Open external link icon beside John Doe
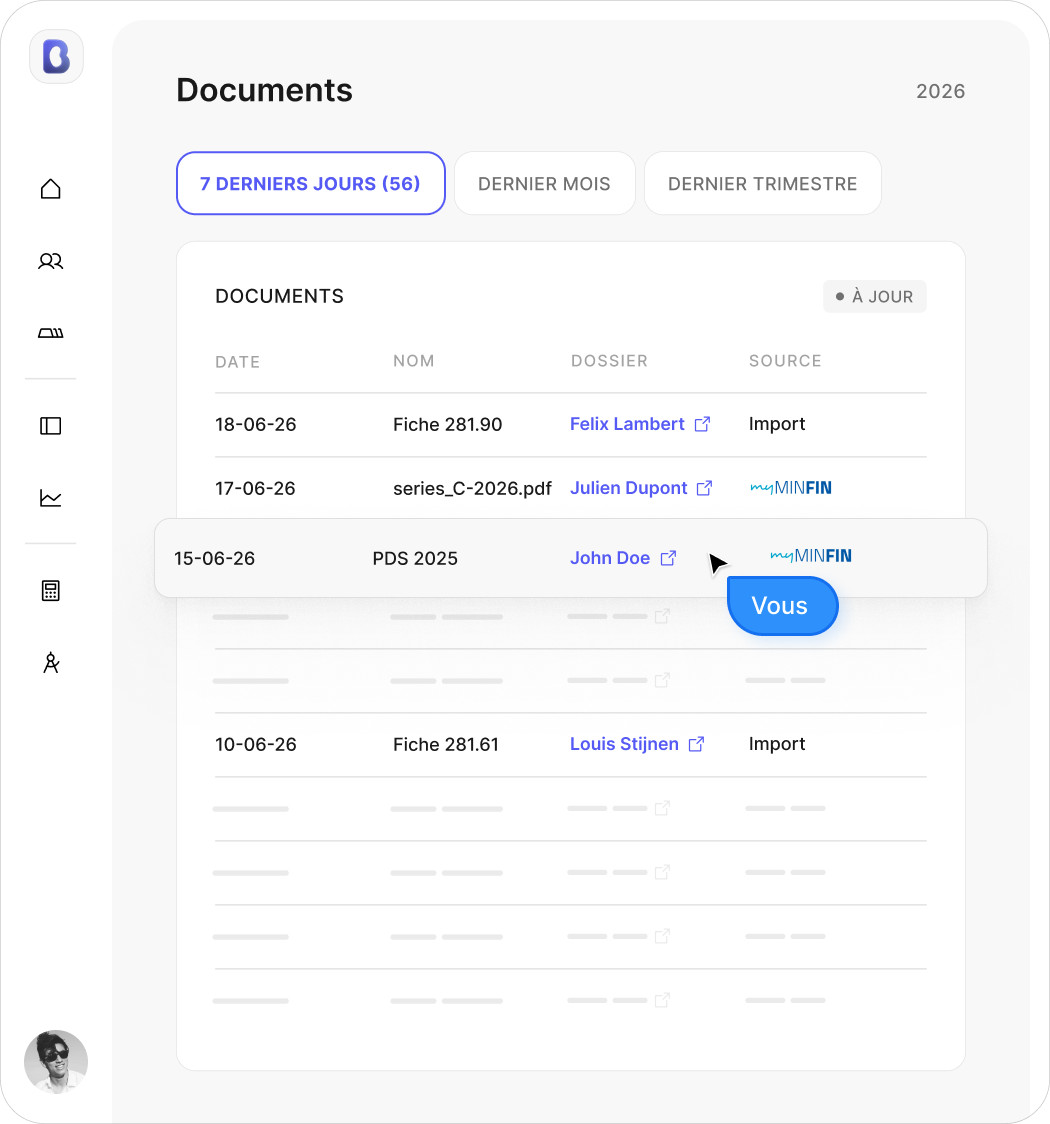Image resolution: width=1050 pixels, height=1124 pixels. [668, 558]
